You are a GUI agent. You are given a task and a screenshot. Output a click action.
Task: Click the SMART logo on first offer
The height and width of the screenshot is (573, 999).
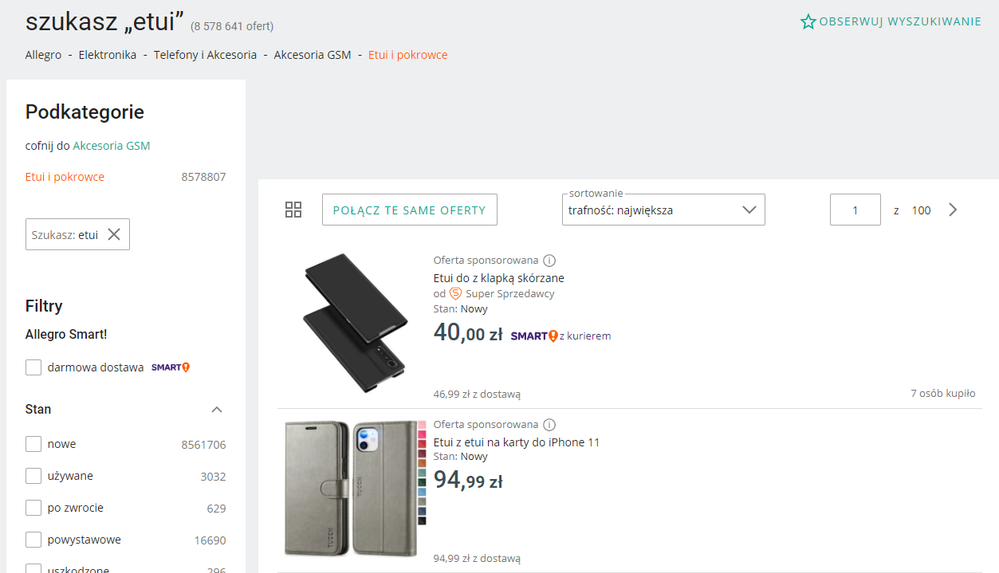533,336
